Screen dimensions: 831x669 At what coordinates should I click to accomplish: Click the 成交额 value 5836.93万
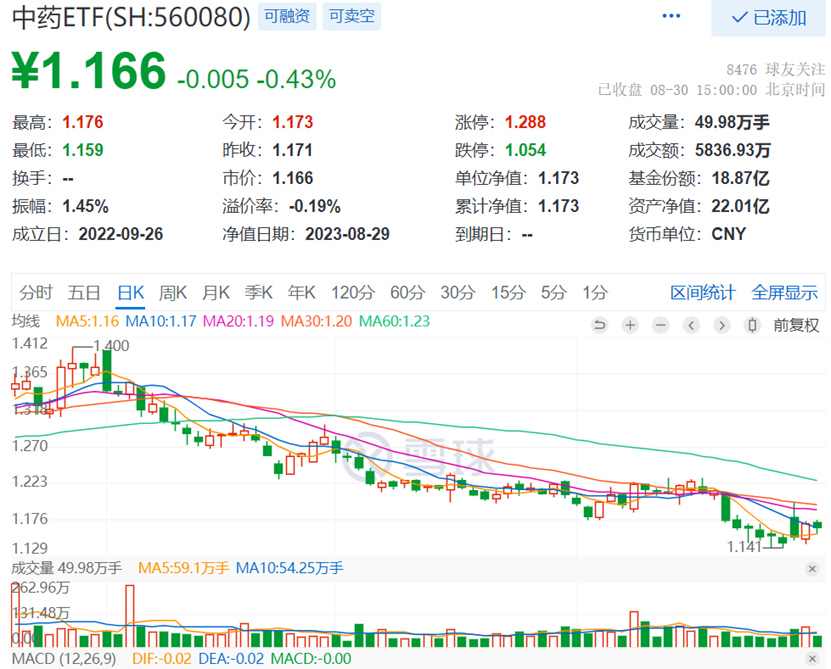[733, 150]
